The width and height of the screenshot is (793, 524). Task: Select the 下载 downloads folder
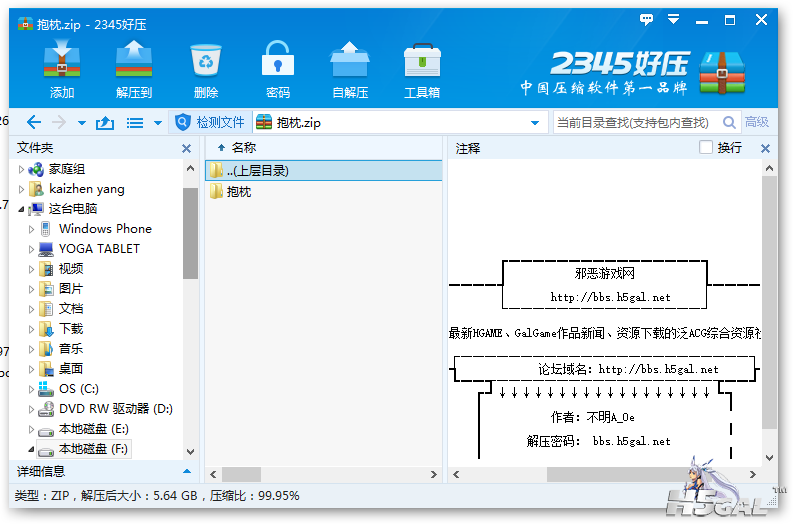(x=71, y=329)
